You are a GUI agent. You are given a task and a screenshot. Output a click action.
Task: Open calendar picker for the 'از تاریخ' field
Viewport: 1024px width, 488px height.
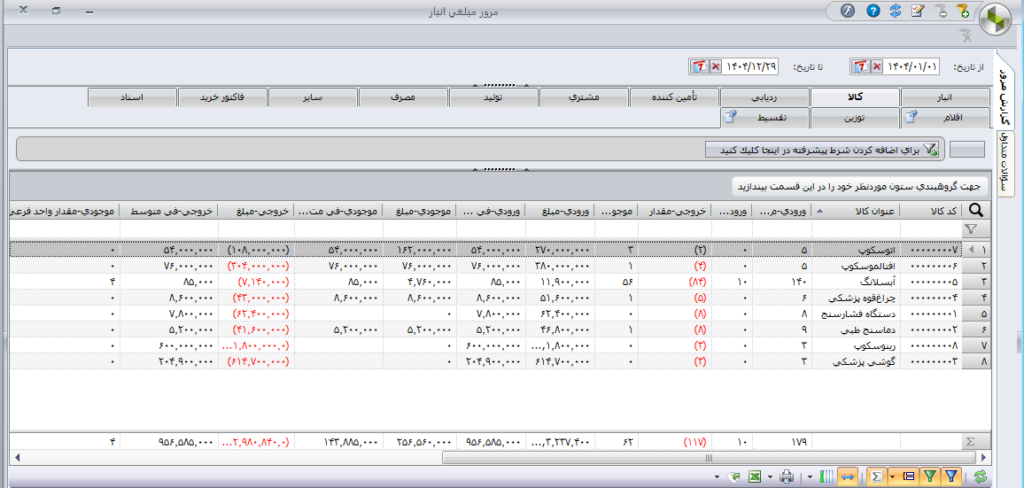861,67
